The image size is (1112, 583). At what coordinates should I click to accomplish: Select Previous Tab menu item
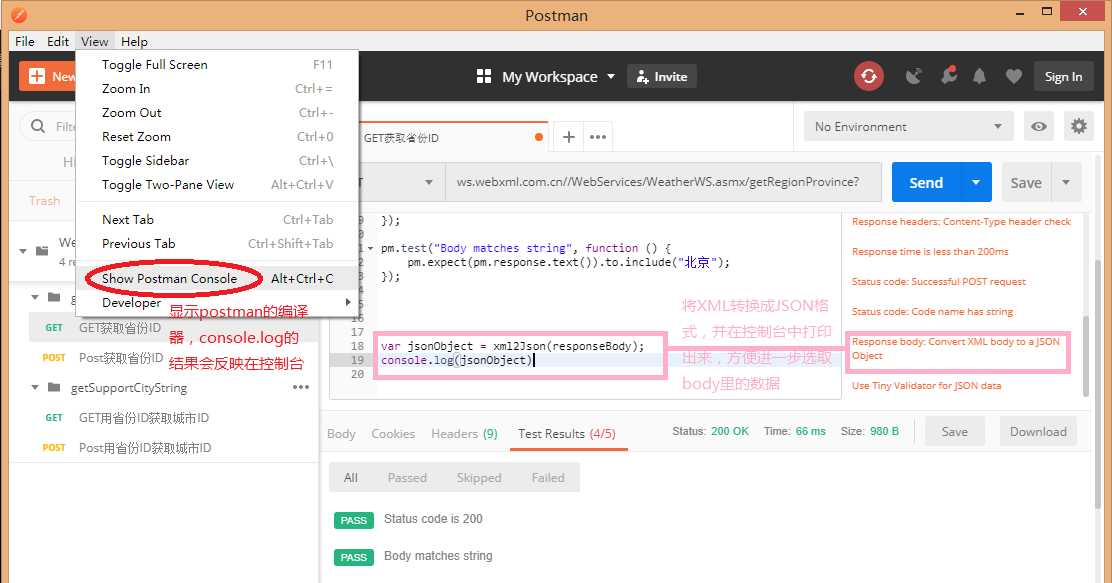pyautogui.click(x=217, y=244)
